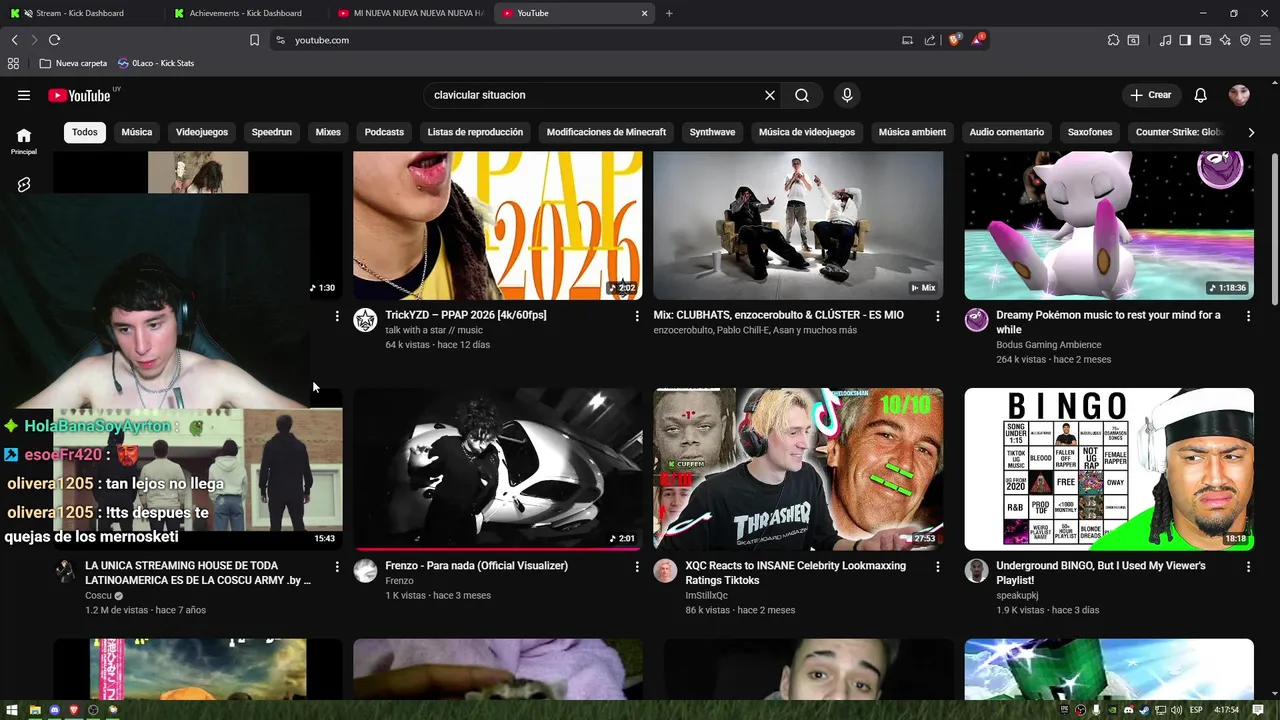
Task: Open XQC Reacts Lookmaxxing video thumbnail
Action: pos(798,469)
